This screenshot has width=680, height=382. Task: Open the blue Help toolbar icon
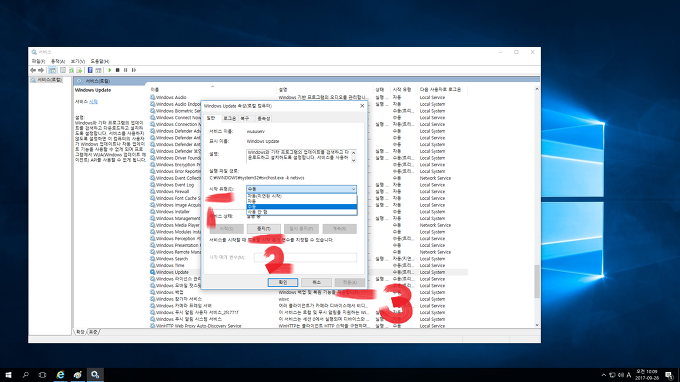coord(90,70)
